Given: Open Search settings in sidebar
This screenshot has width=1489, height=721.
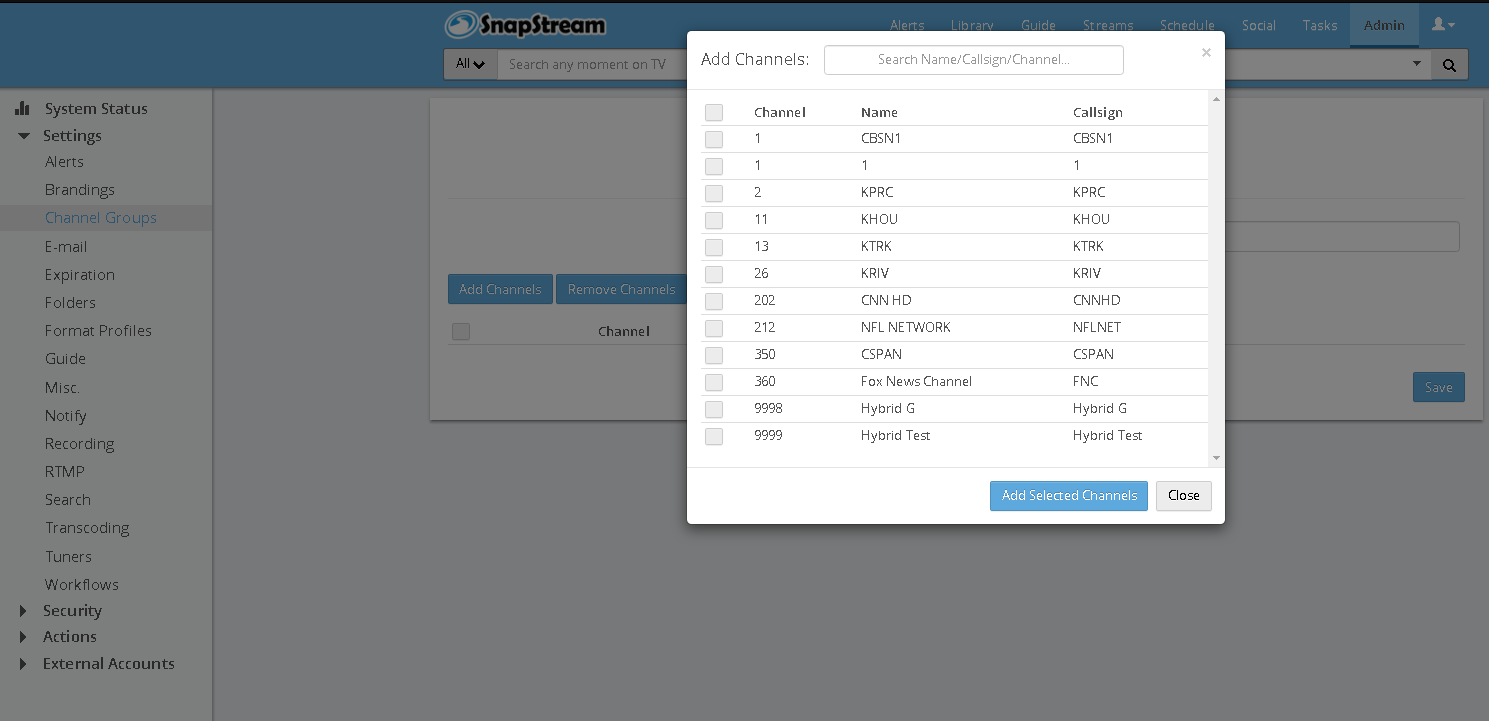Looking at the screenshot, I should point(68,500).
